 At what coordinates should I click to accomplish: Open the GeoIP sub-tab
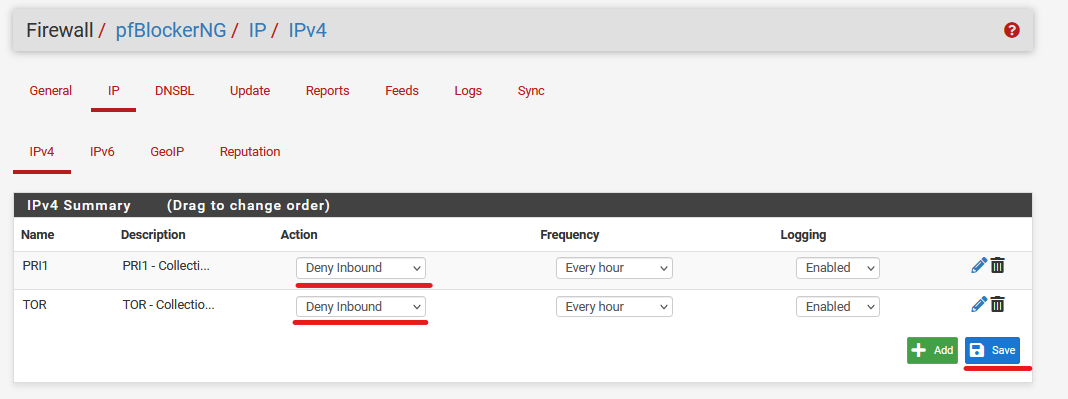[168, 152]
